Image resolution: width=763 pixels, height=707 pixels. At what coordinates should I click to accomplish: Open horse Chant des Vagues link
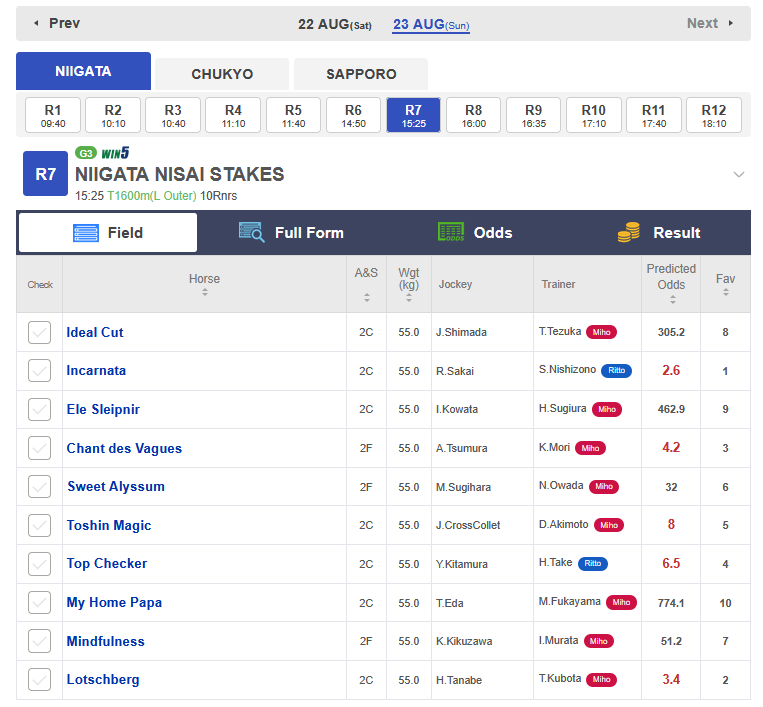(x=124, y=448)
